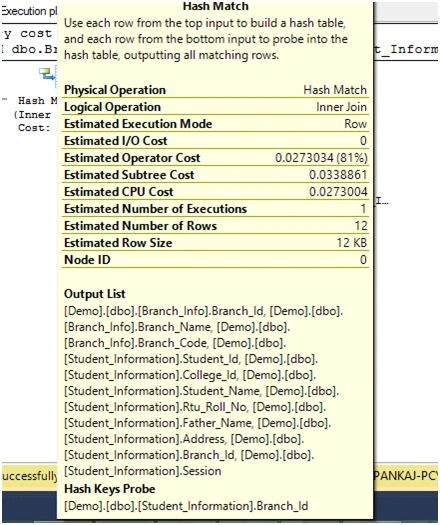Click the Estimated Execution Mode row
The height and width of the screenshot is (525, 440).
216,124
